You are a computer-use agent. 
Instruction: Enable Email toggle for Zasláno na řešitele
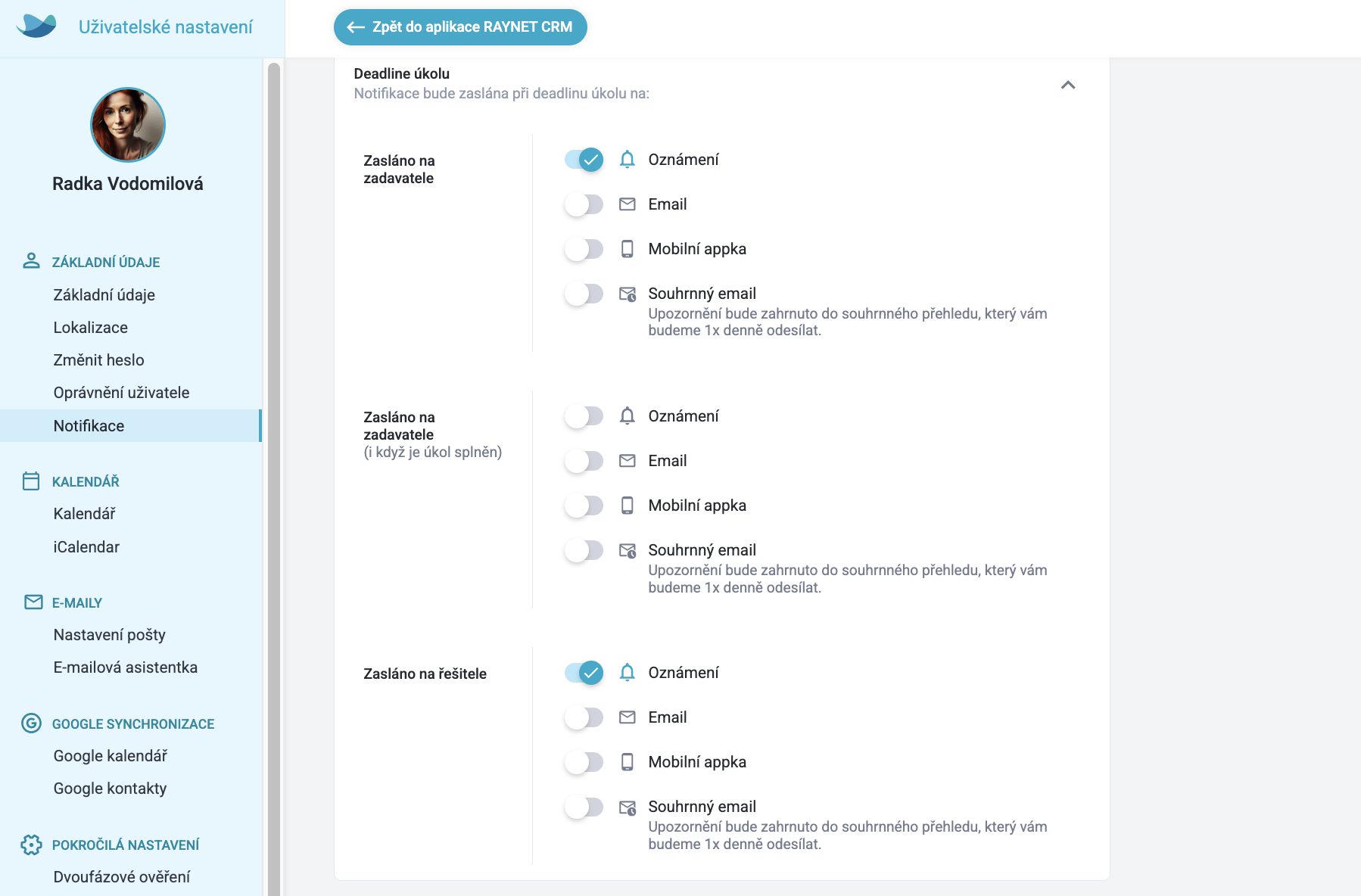tap(584, 717)
